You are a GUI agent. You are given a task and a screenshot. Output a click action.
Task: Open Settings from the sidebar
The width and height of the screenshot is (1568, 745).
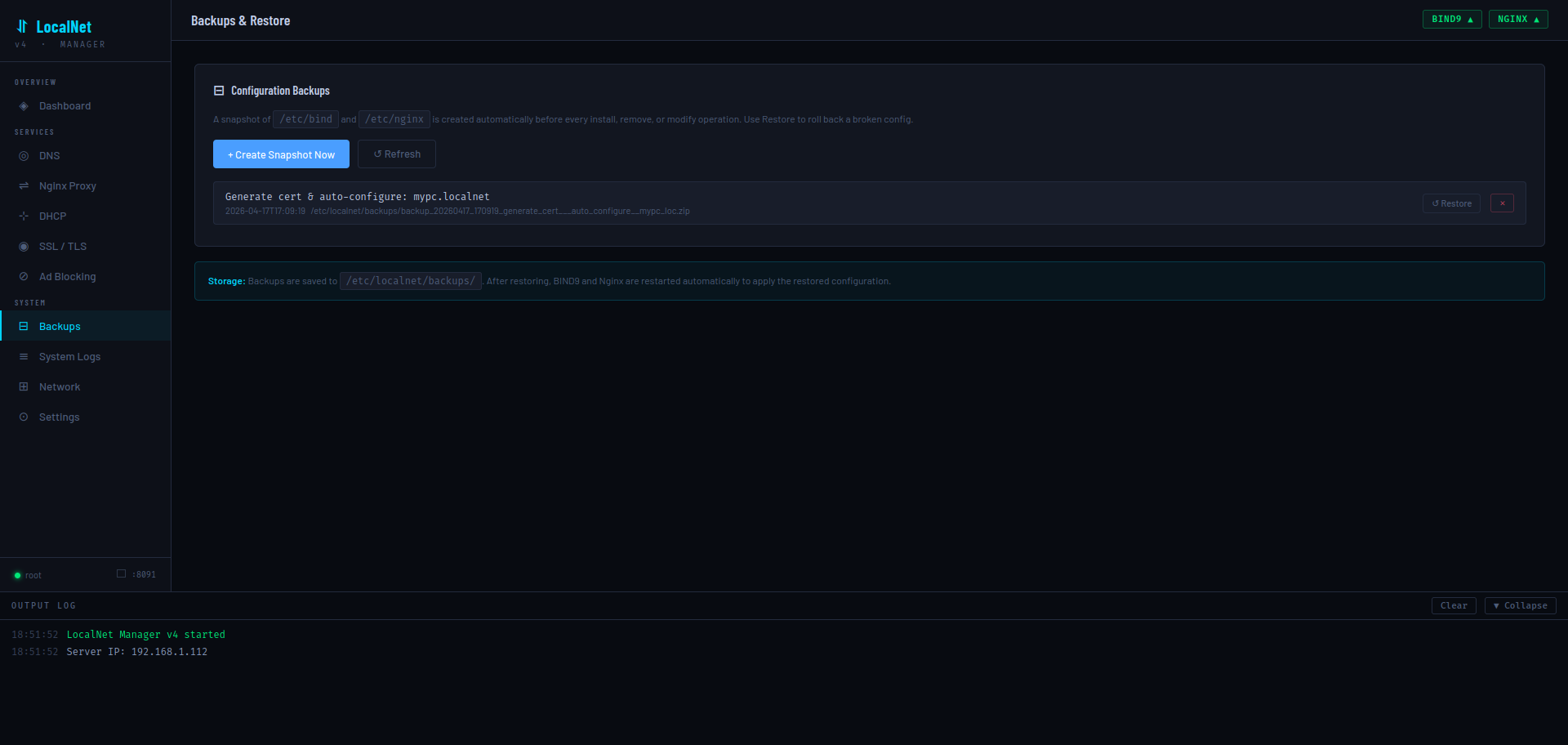[85, 417]
